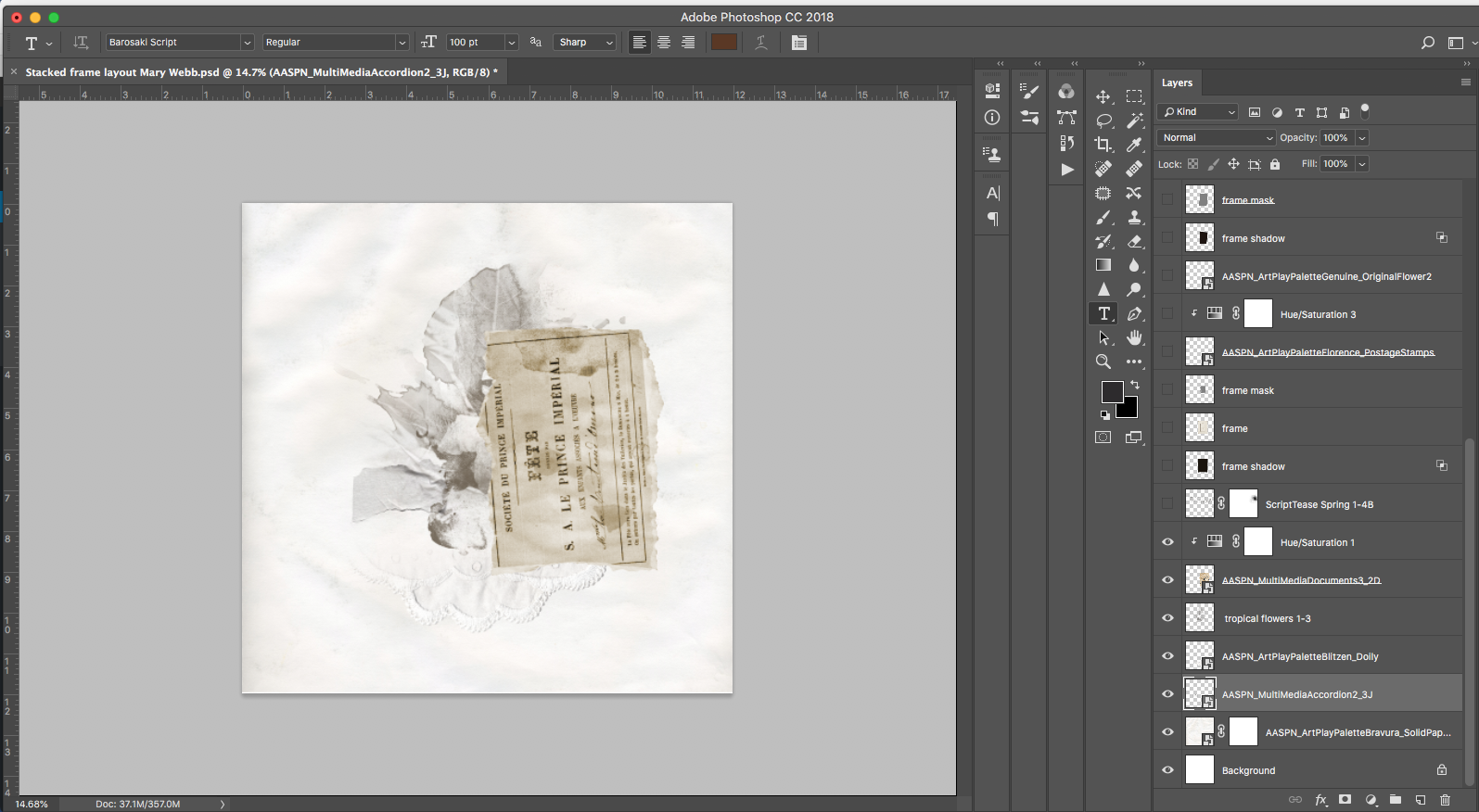
Task: Show the frame layer
Action: coord(1168,428)
